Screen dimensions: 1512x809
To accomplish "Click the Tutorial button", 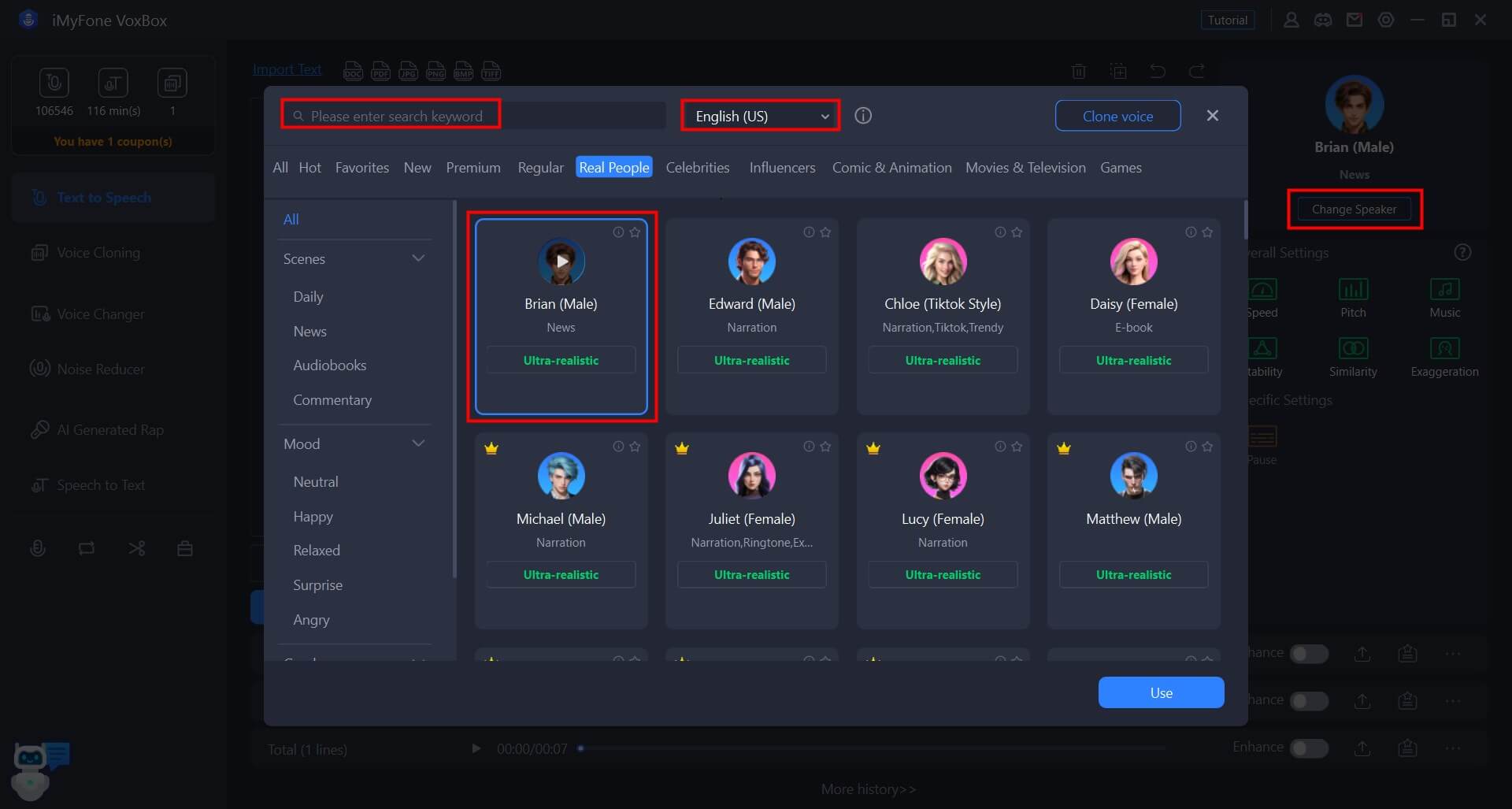I will tap(1228, 20).
